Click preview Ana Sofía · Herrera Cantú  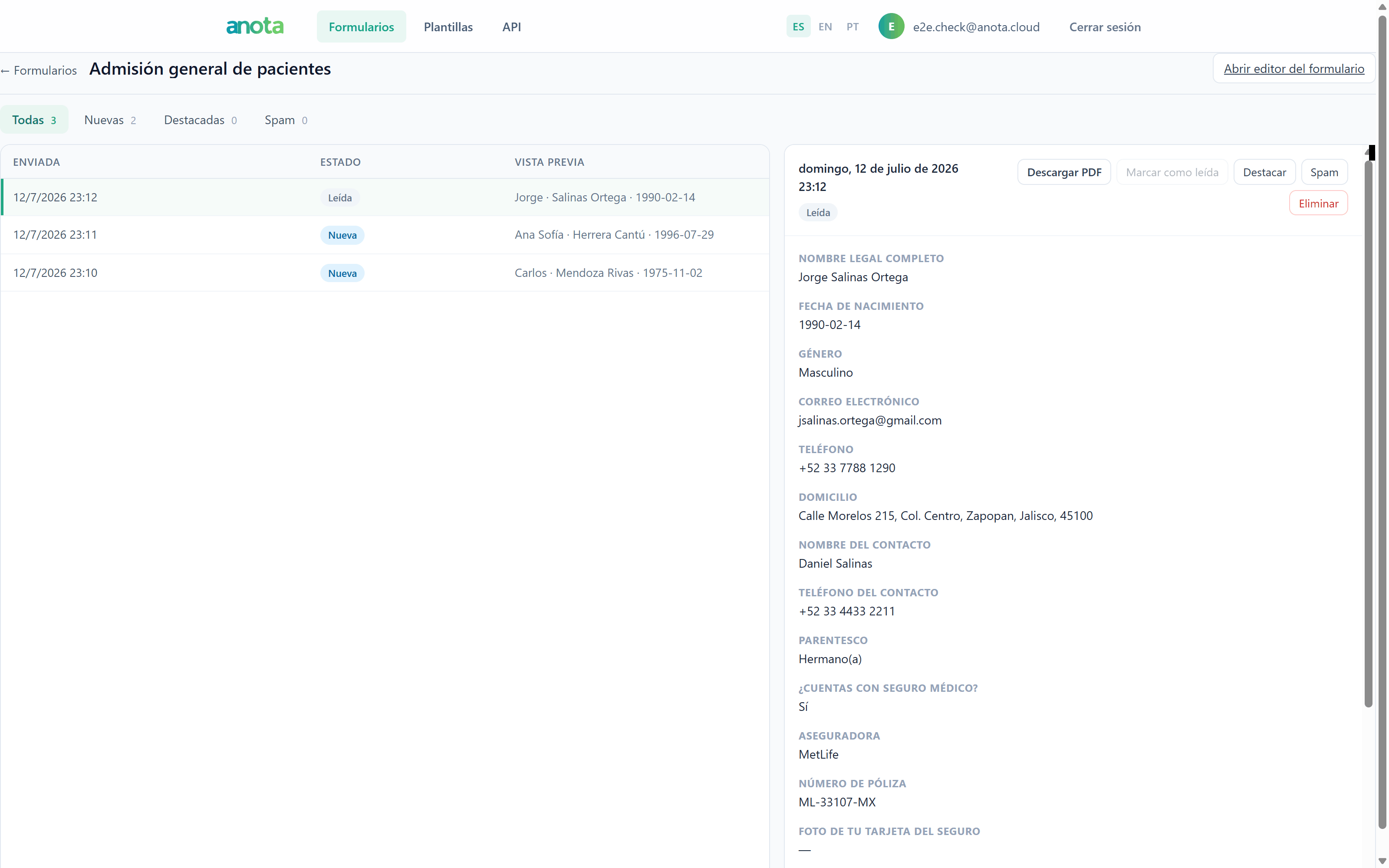614,234
